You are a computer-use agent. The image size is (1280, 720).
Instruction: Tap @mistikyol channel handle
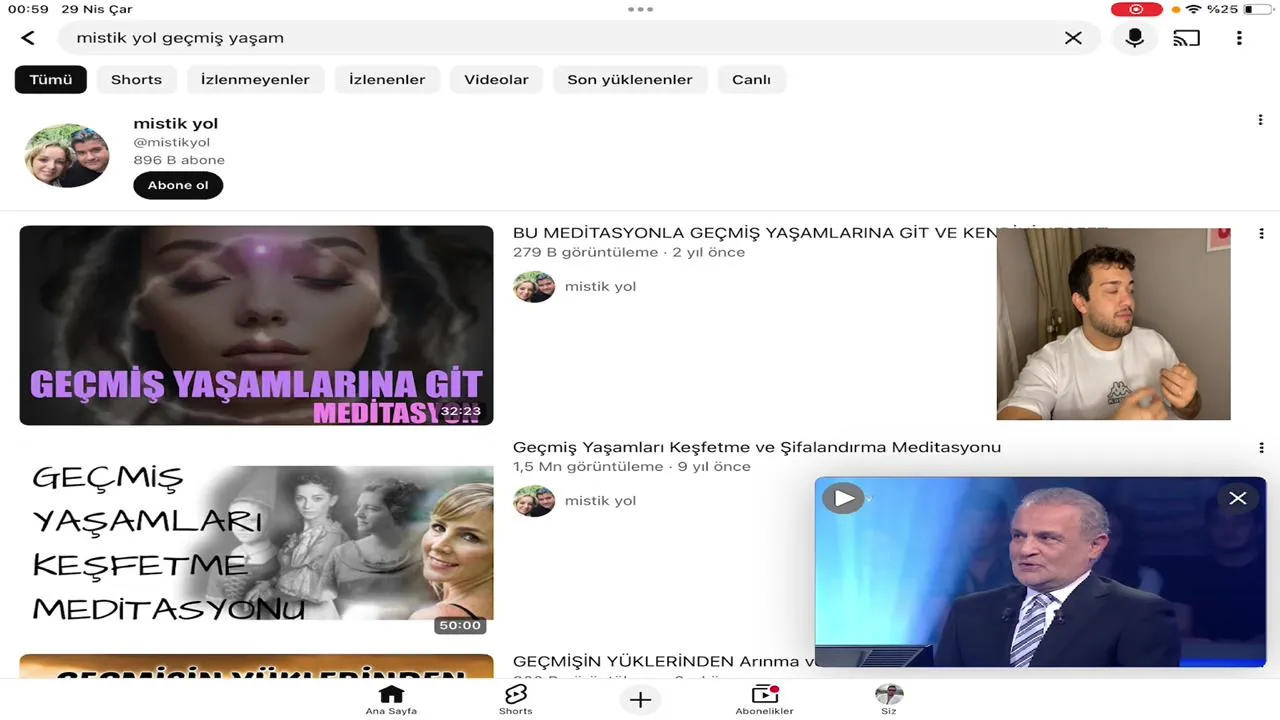[172, 143]
